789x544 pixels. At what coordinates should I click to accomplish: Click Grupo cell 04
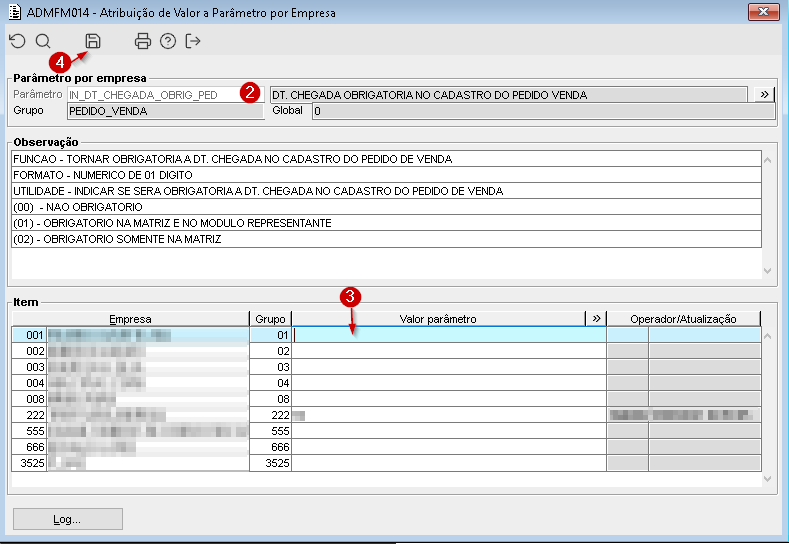(271, 383)
